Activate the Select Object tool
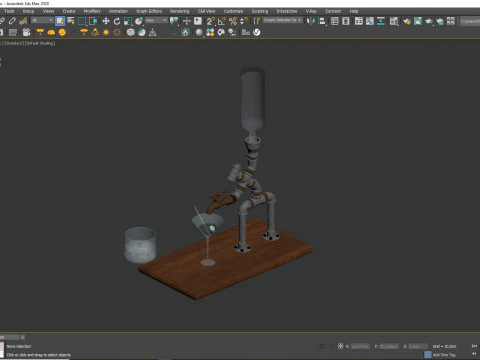The width and height of the screenshot is (480, 360). click(x=60, y=21)
